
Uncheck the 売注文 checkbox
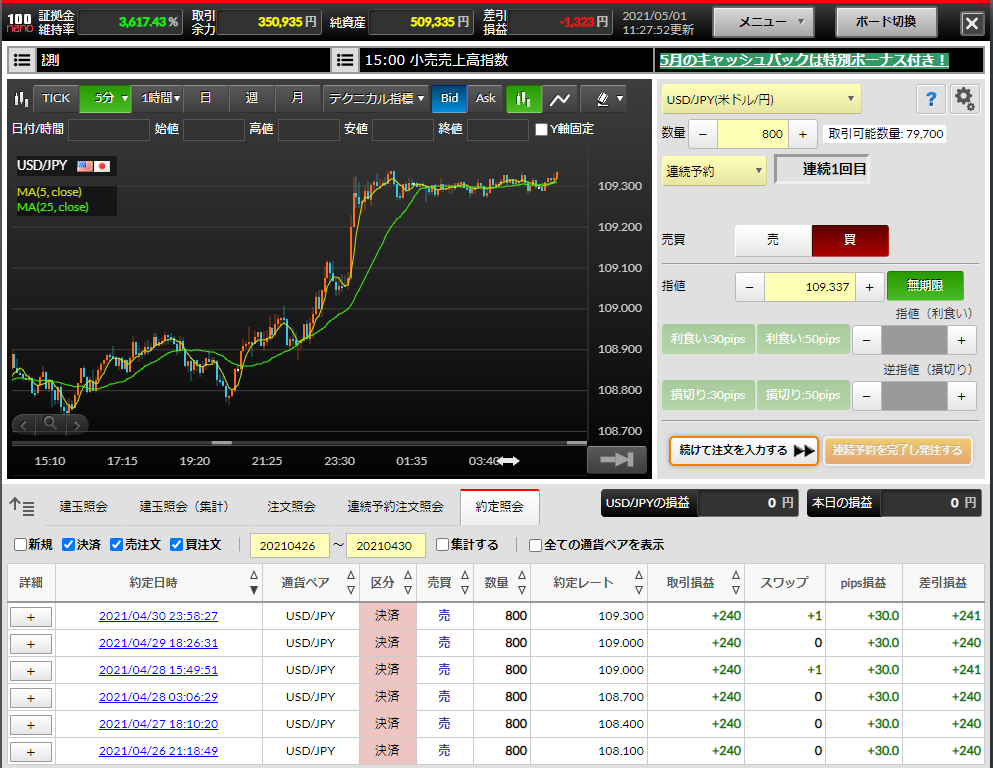(117, 545)
